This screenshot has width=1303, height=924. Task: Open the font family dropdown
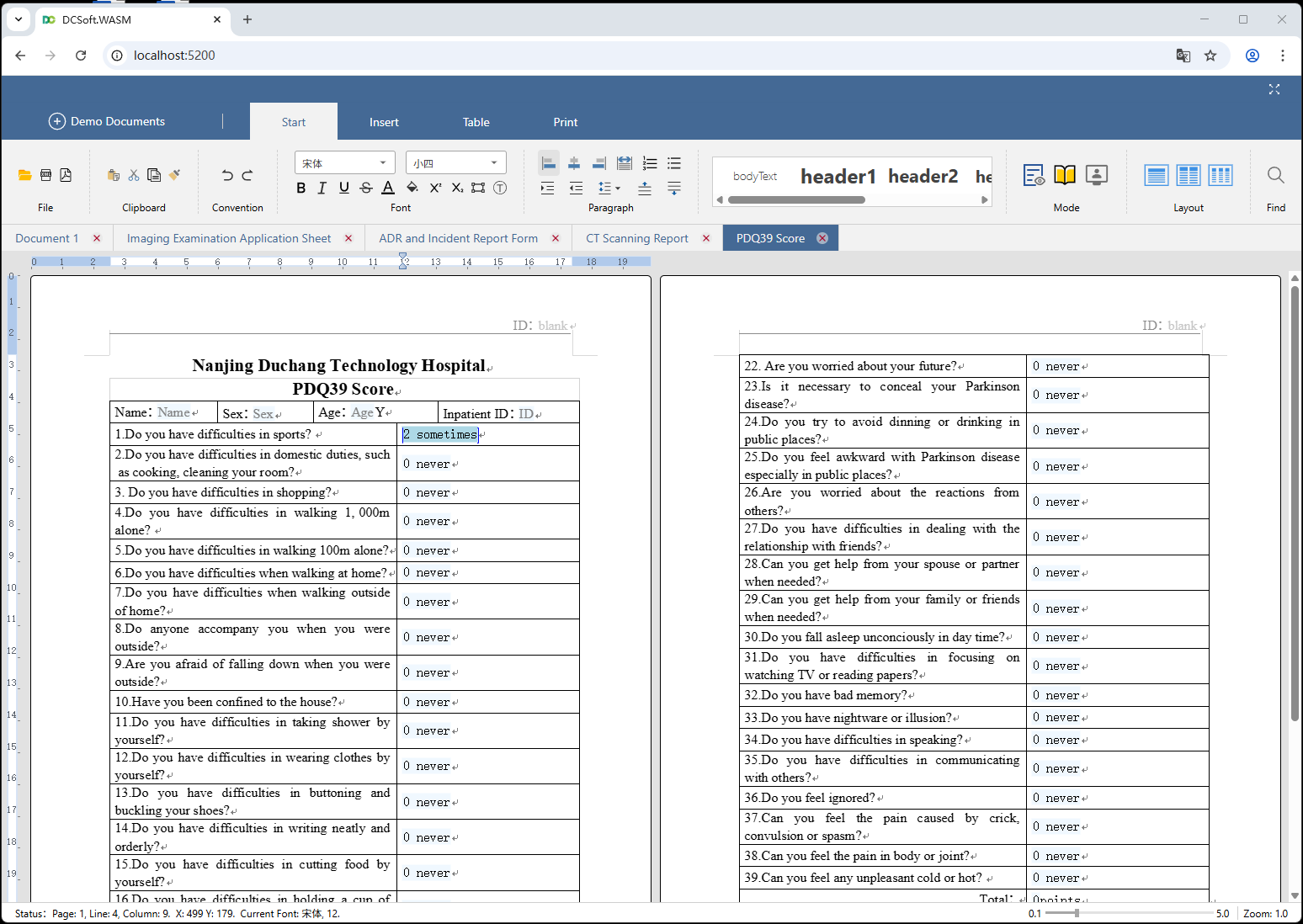point(345,163)
